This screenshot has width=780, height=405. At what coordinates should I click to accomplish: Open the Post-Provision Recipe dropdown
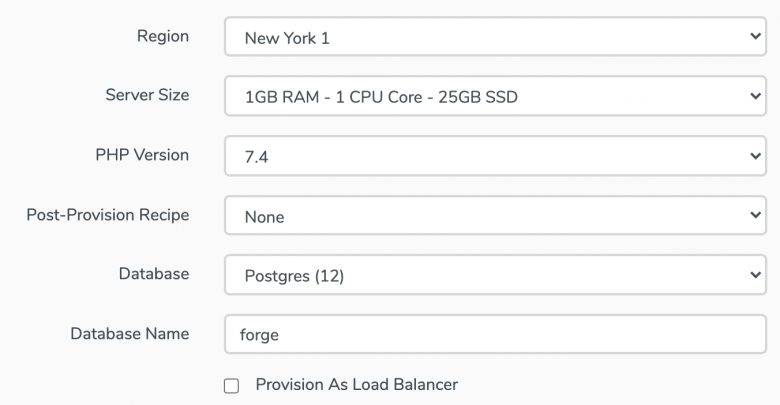[495, 215]
